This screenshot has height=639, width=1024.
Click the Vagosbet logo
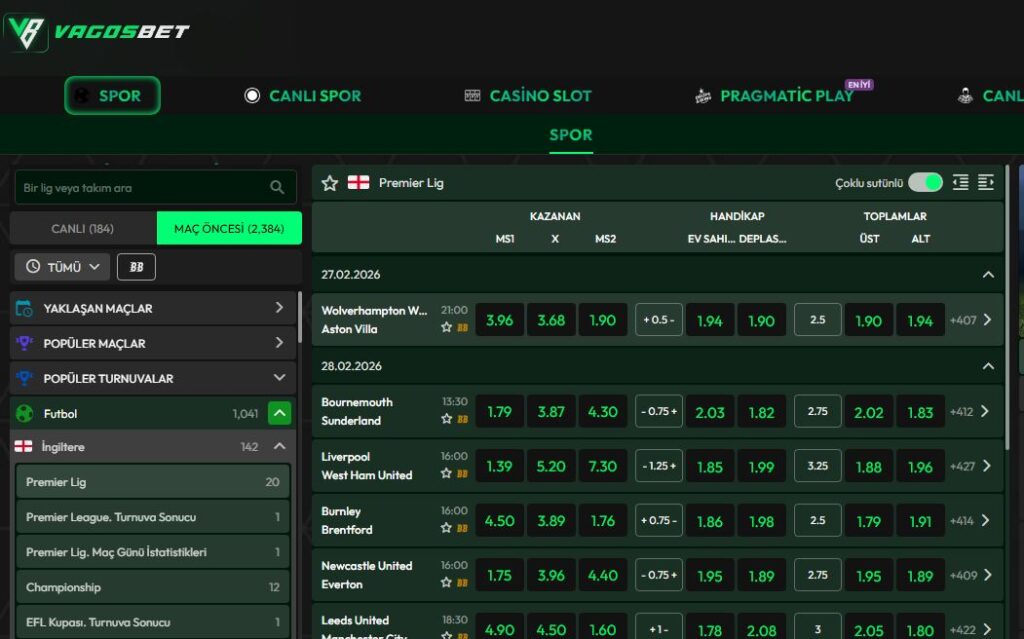pos(97,31)
